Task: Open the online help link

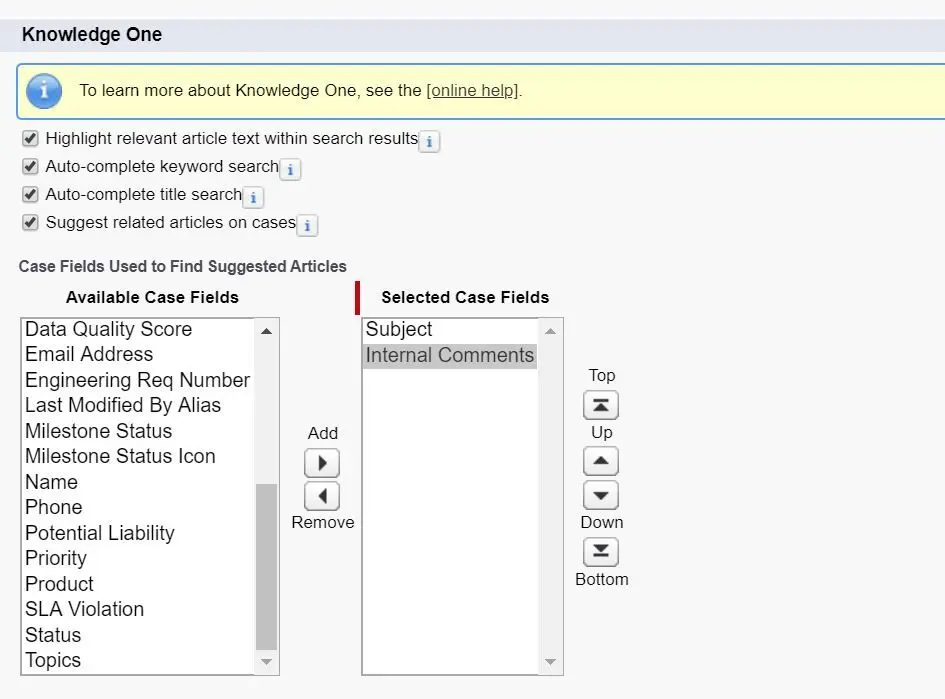Action: click(x=474, y=90)
